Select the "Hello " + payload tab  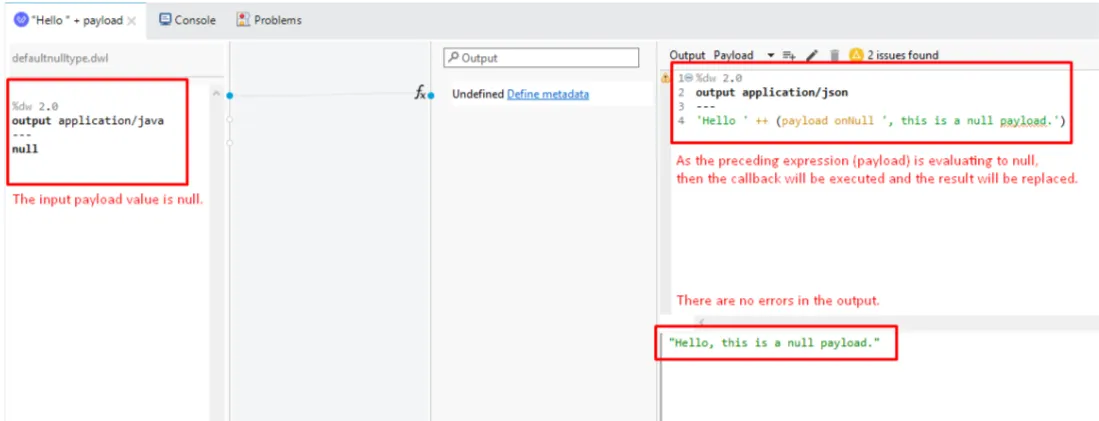74,20
